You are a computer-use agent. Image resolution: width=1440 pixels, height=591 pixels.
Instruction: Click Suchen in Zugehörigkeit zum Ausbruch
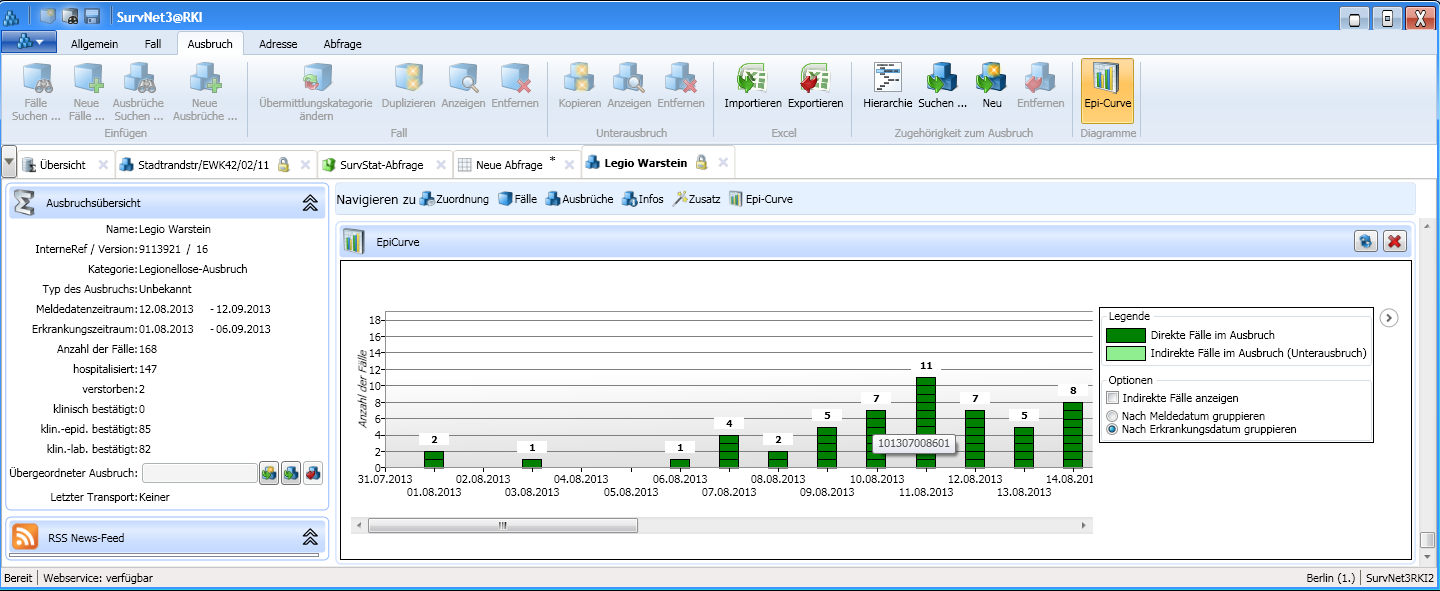pos(942,78)
